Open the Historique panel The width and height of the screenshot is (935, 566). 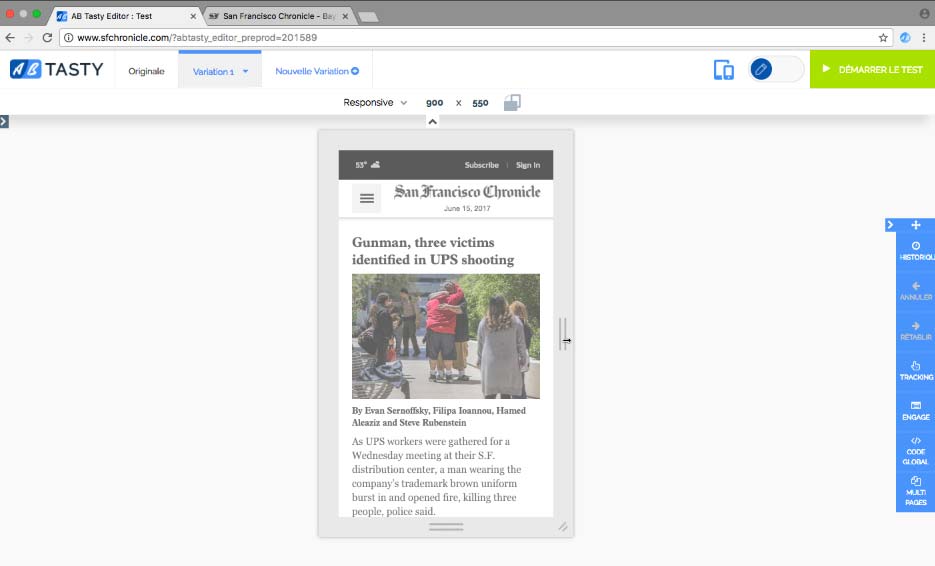tap(916, 251)
